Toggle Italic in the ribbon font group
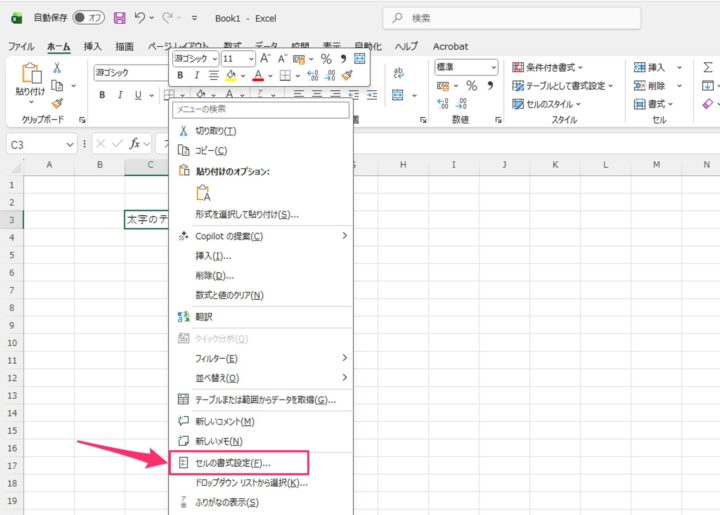Screen dimensions: 720x515 [120, 95]
